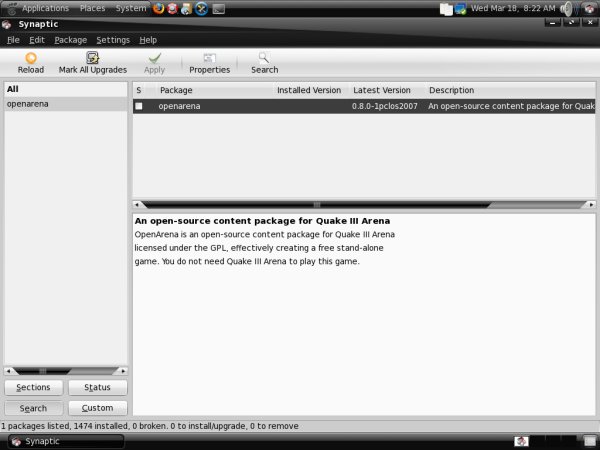Image resolution: width=600 pixels, height=450 pixels.
Task: Click the package list horizontal scrollbar thumb
Action: pyautogui.click(x=316, y=205)
